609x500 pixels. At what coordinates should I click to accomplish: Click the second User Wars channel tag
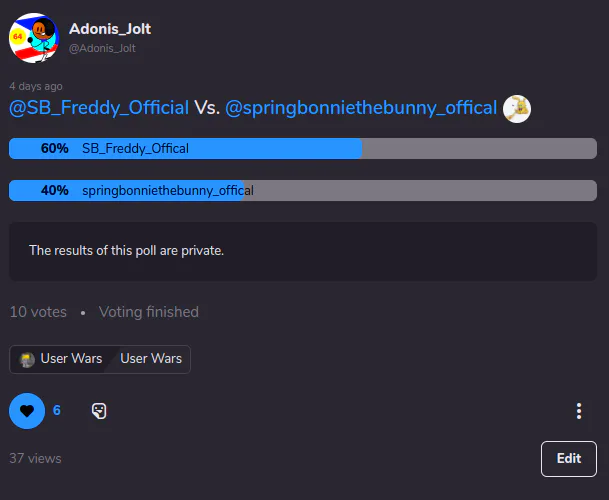151,359
